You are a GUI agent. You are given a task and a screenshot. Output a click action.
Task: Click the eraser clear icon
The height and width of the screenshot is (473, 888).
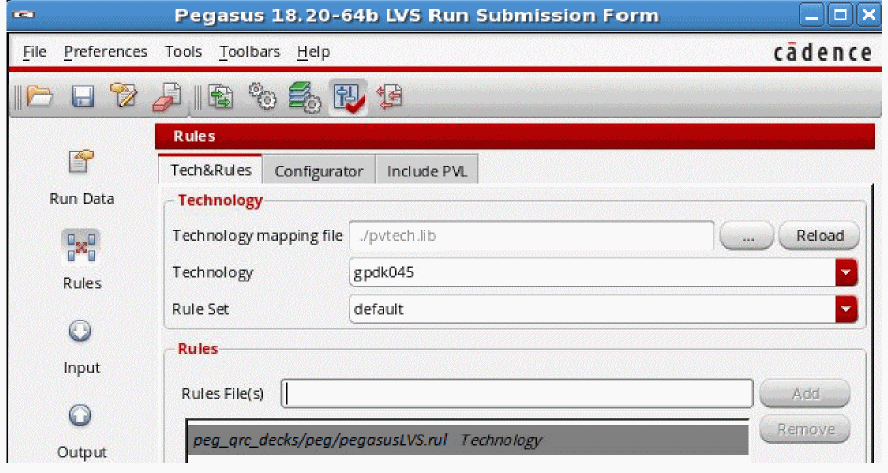point(168,97)
